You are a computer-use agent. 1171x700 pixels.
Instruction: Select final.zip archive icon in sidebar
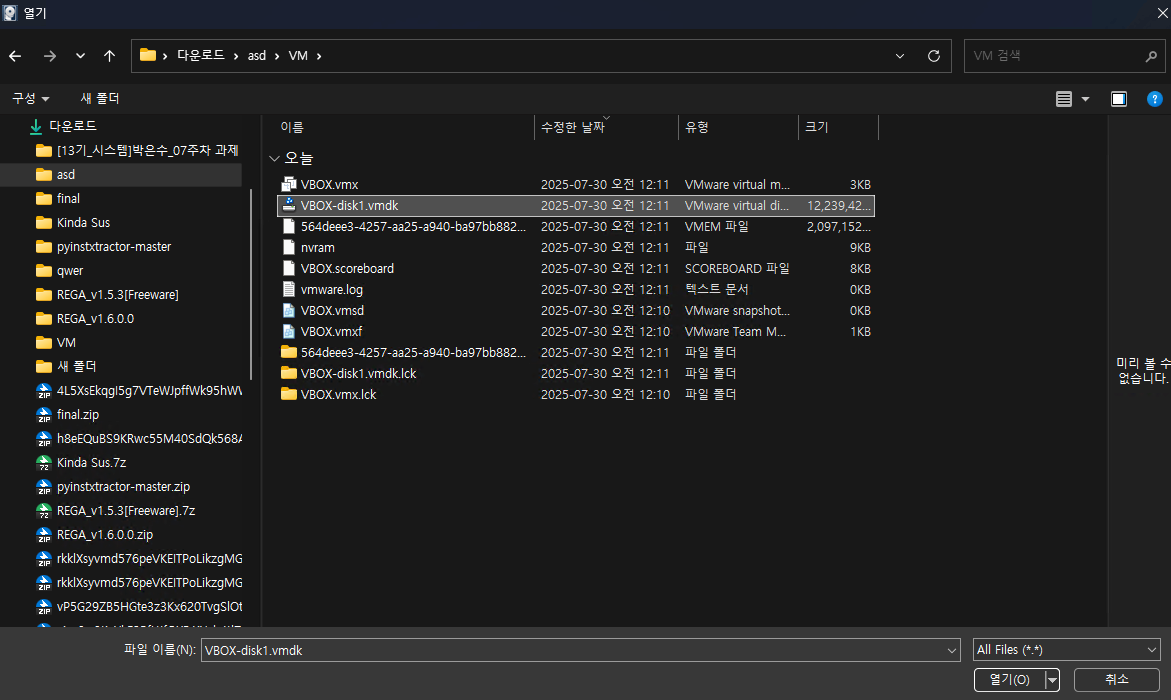point(44,415)
